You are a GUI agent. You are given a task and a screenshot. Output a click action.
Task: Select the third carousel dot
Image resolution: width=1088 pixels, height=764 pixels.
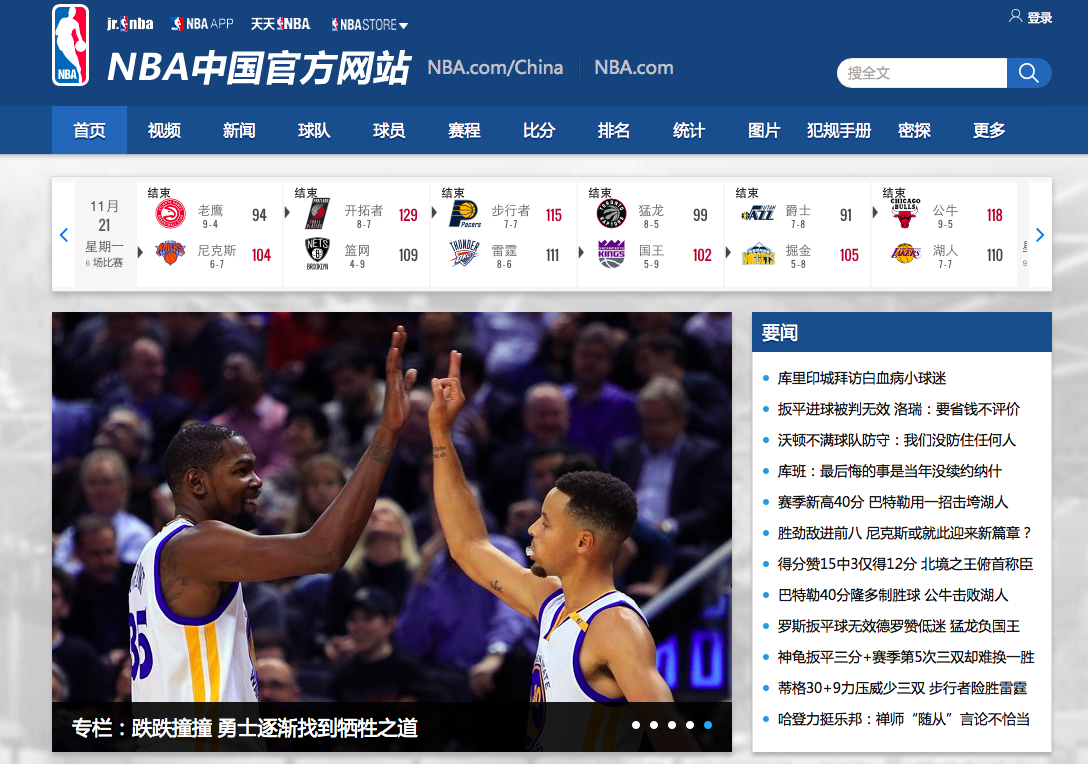tap(672, 725)
